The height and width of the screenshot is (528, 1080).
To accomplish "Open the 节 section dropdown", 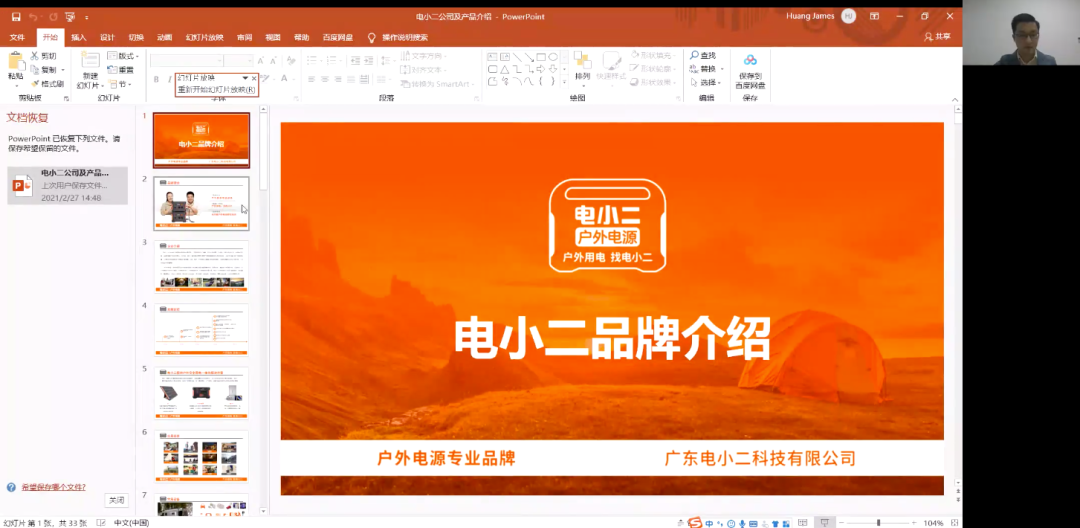I will (x=120, y=84).
